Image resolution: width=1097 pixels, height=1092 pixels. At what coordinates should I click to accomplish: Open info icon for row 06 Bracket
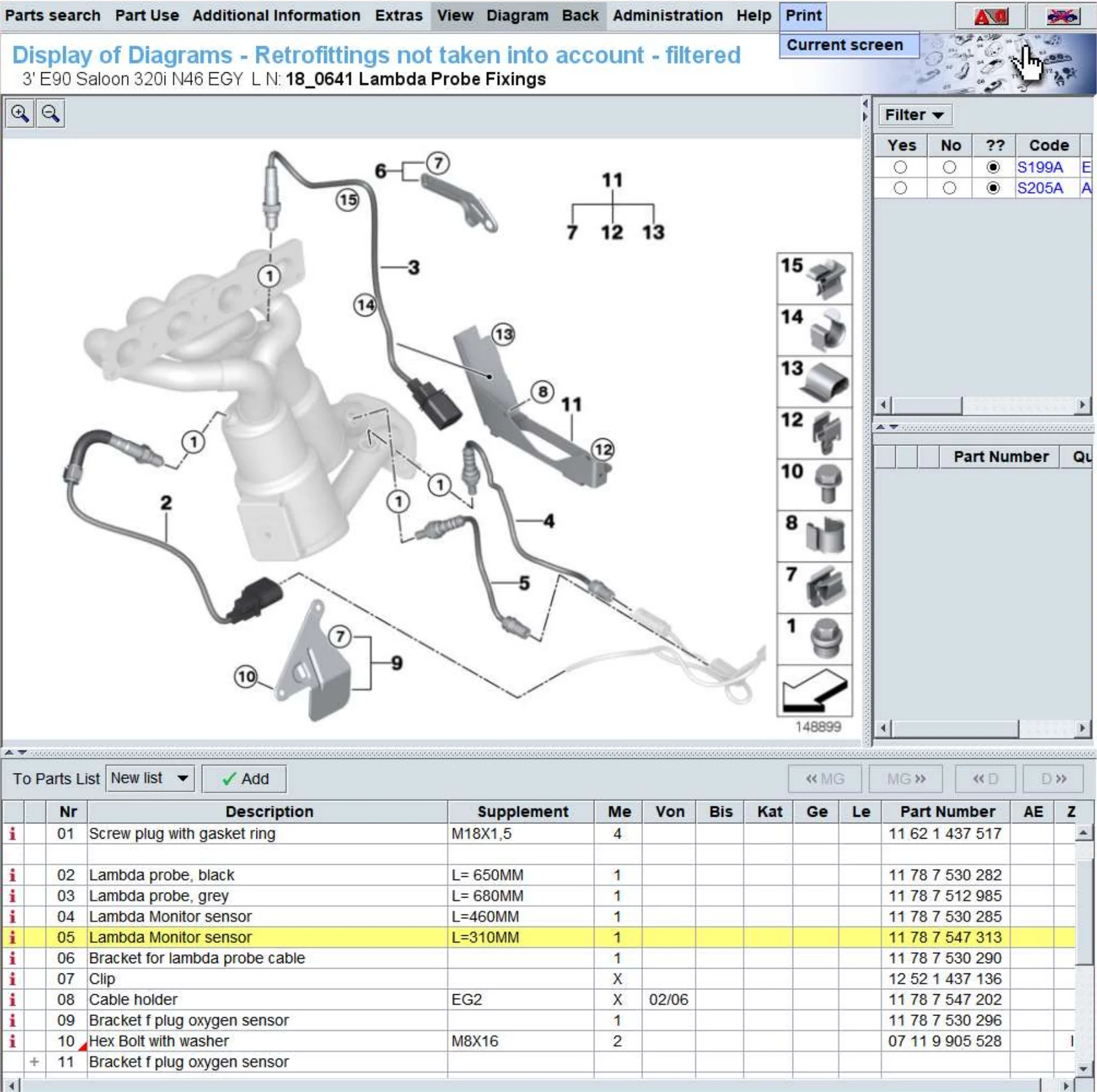click(x=12, y=958)
